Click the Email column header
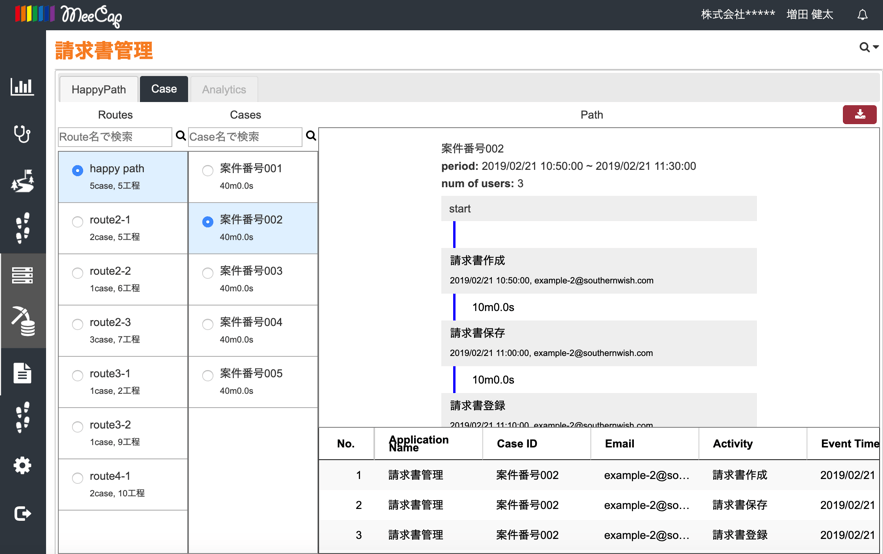 (x=619, y=443)
